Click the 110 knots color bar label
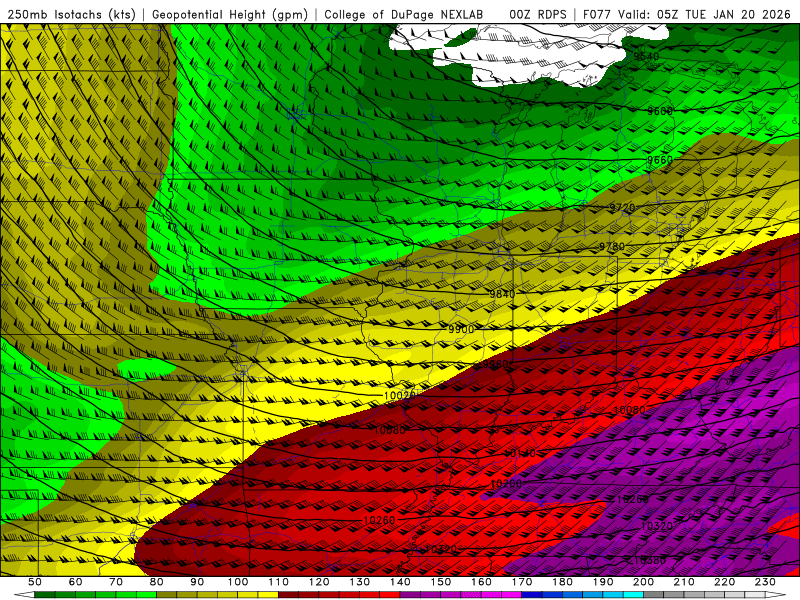Image resolution: width=800 pixels, height=600 pixels. [278, 582]
